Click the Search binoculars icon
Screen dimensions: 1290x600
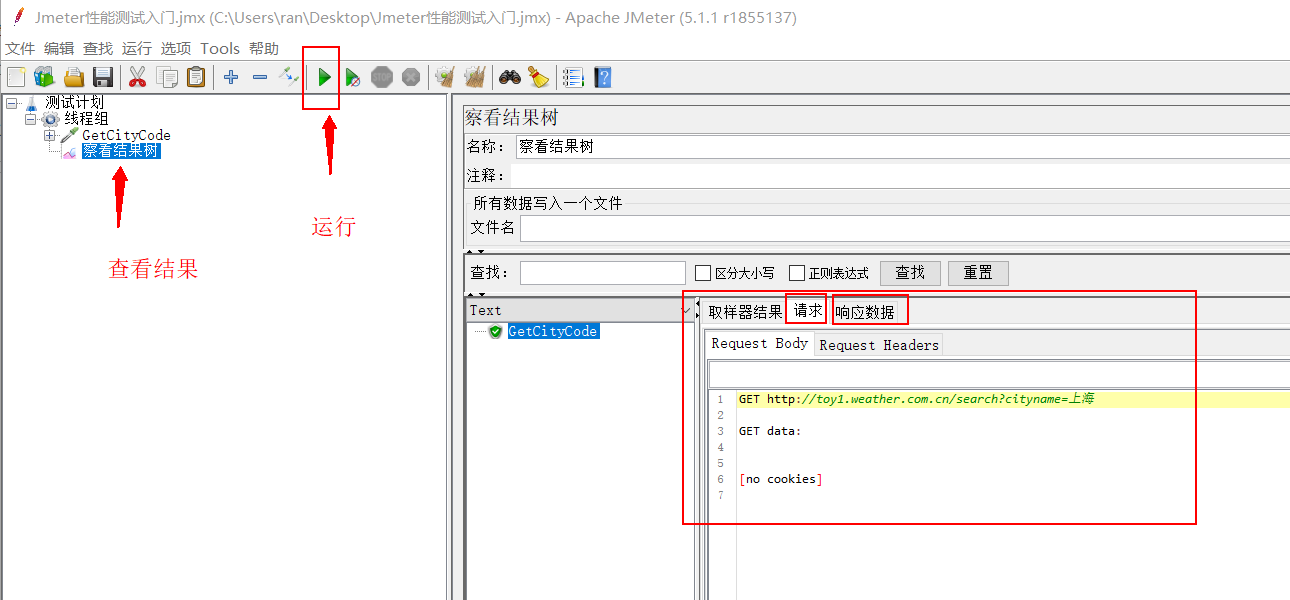pyautogui.click(x=510, y=77)
